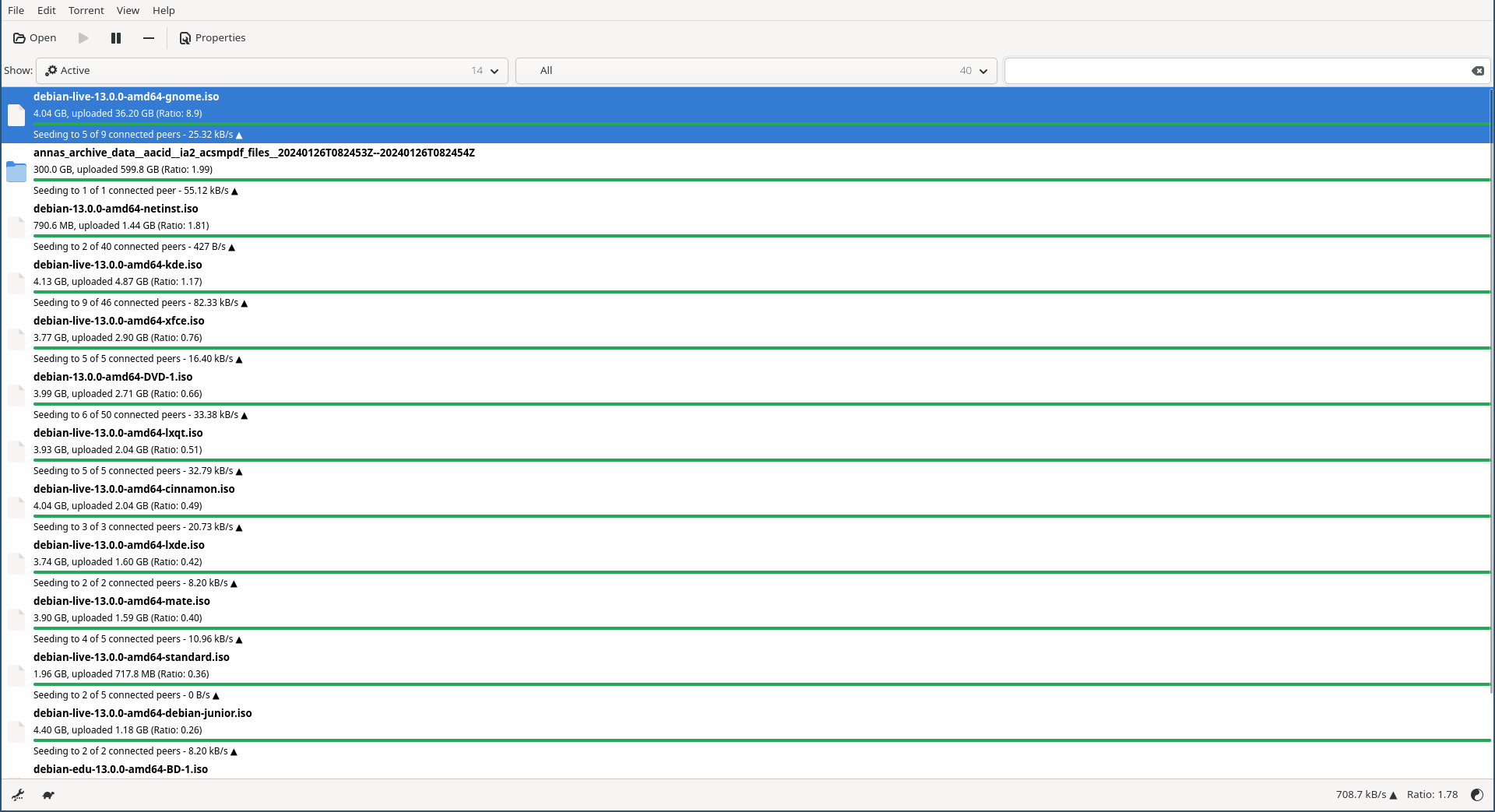
Task: Click "3.77 GB, uploaded 2.90 GB (Ratio: 0.76)"
Action: click(x=118, y=338)
